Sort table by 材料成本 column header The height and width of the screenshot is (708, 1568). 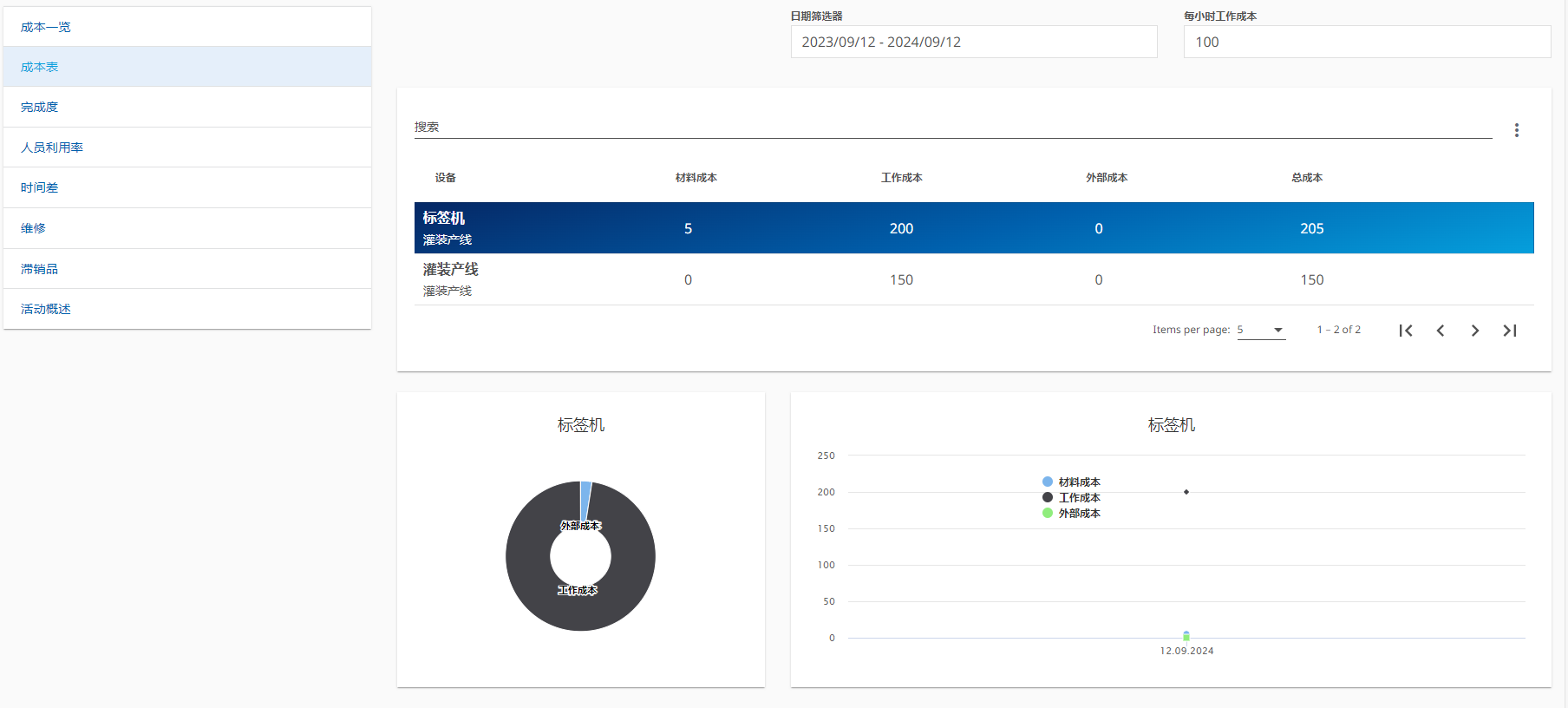[696, 178]
